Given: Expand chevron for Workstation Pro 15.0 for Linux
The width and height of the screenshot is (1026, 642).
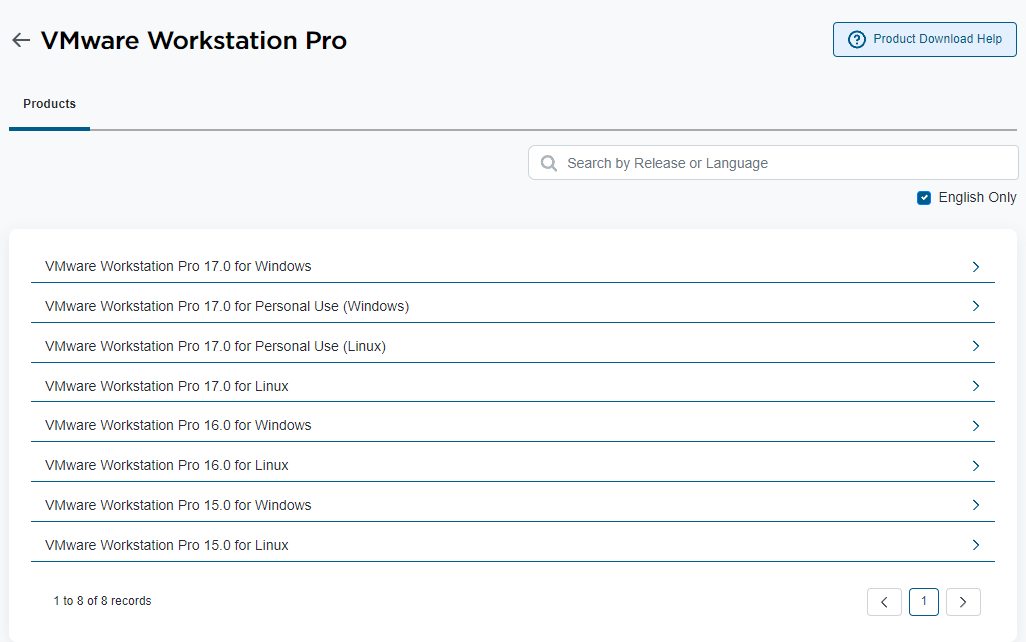Looking at the screenshot, I should click(976, 545).
